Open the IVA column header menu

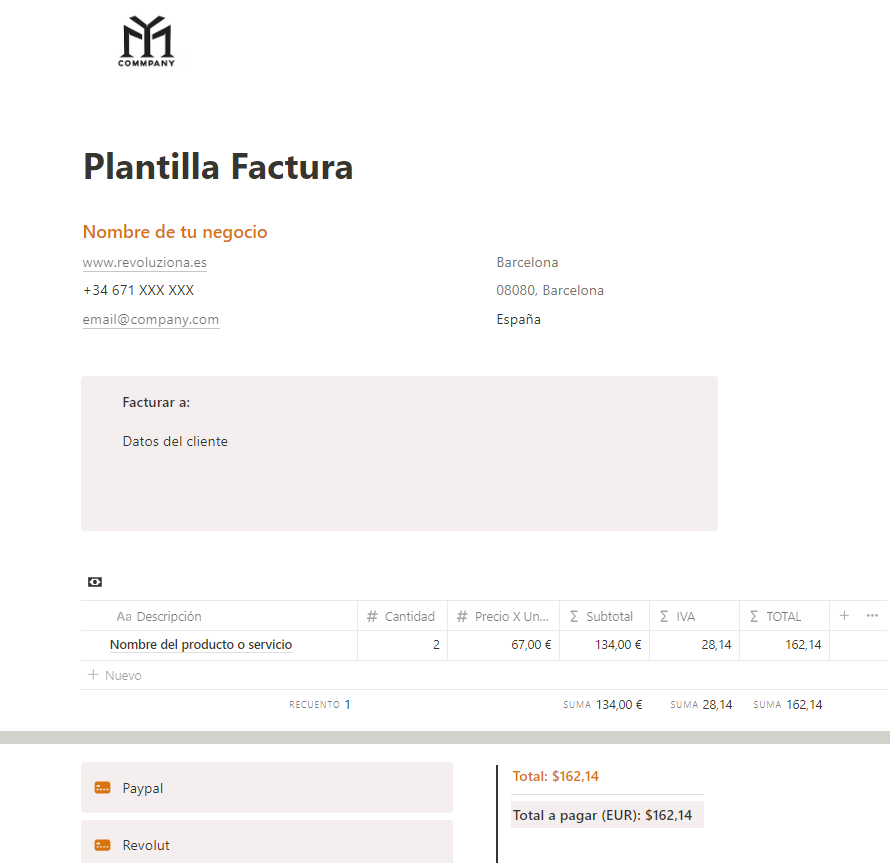685,617
